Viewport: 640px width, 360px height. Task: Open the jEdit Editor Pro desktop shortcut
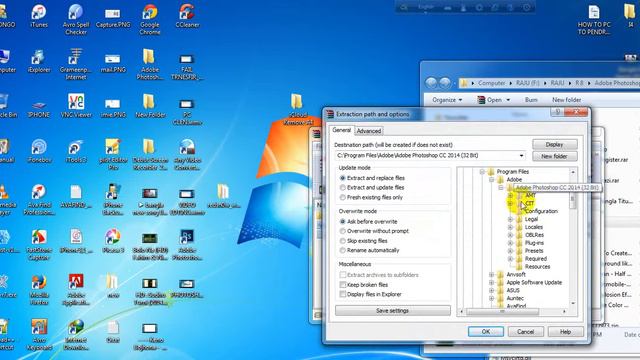(113, 154)
